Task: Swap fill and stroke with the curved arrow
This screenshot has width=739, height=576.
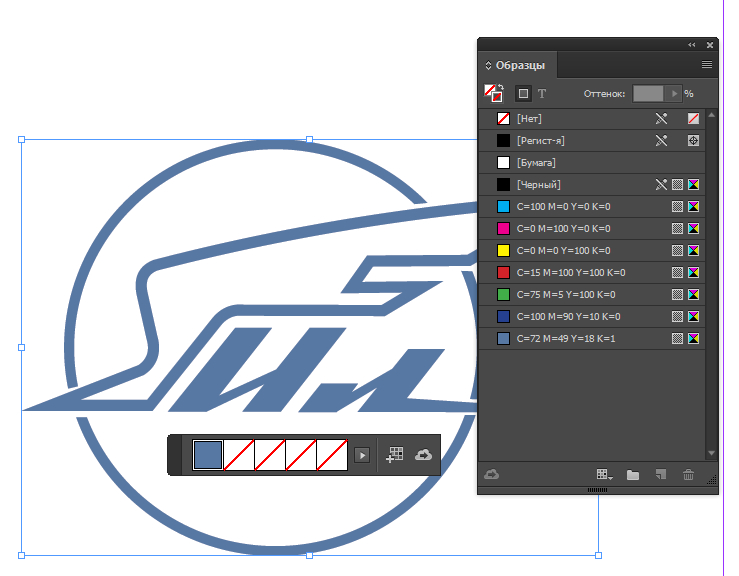Action: [501, 88]
